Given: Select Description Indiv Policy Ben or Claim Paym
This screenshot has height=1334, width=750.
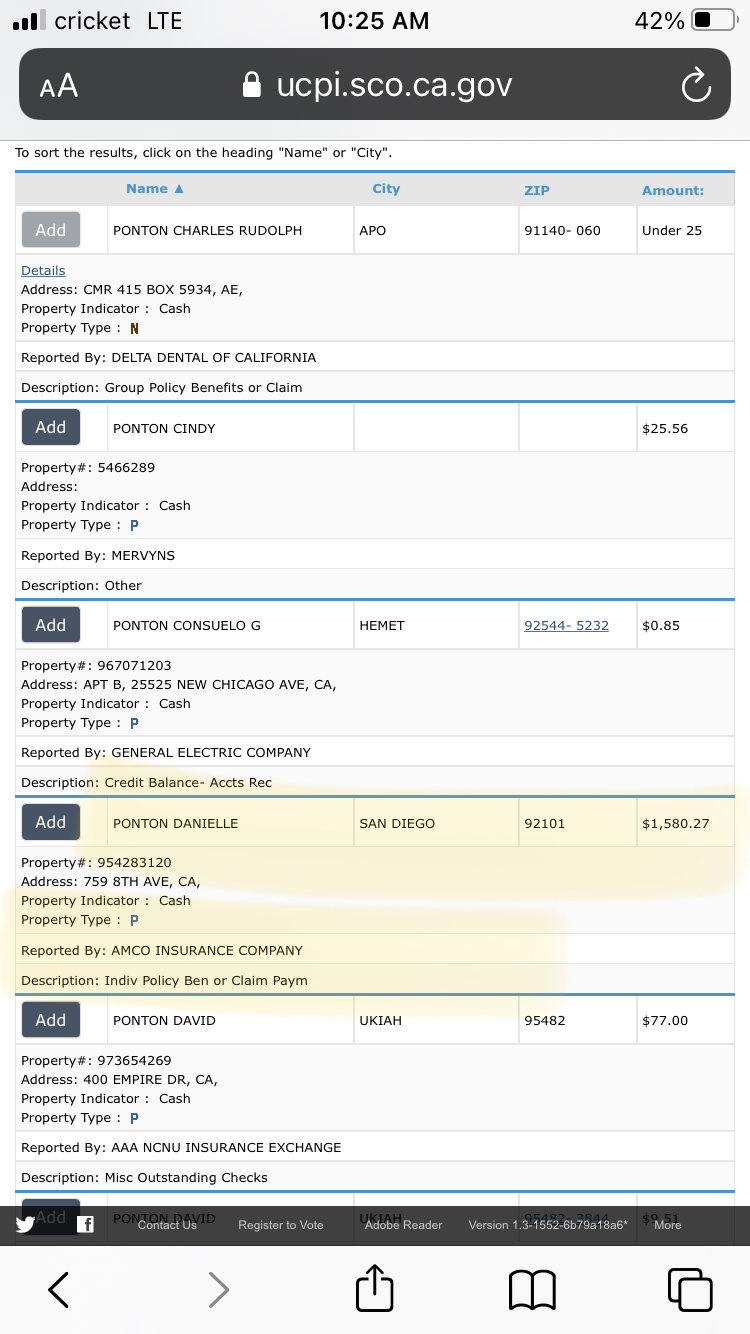Looking at the screenshot, I should click(x=164, y=980).
